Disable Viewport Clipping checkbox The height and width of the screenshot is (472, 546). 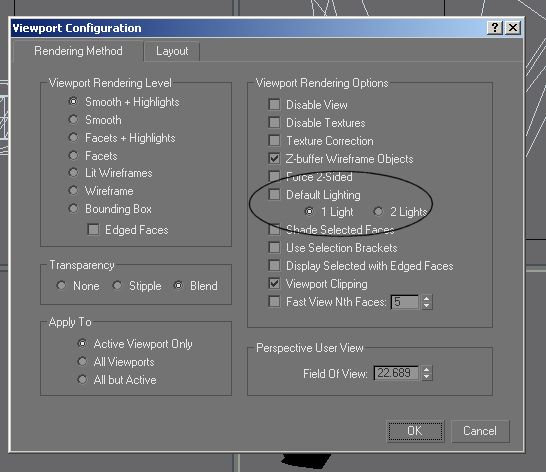tap(274, 283)
